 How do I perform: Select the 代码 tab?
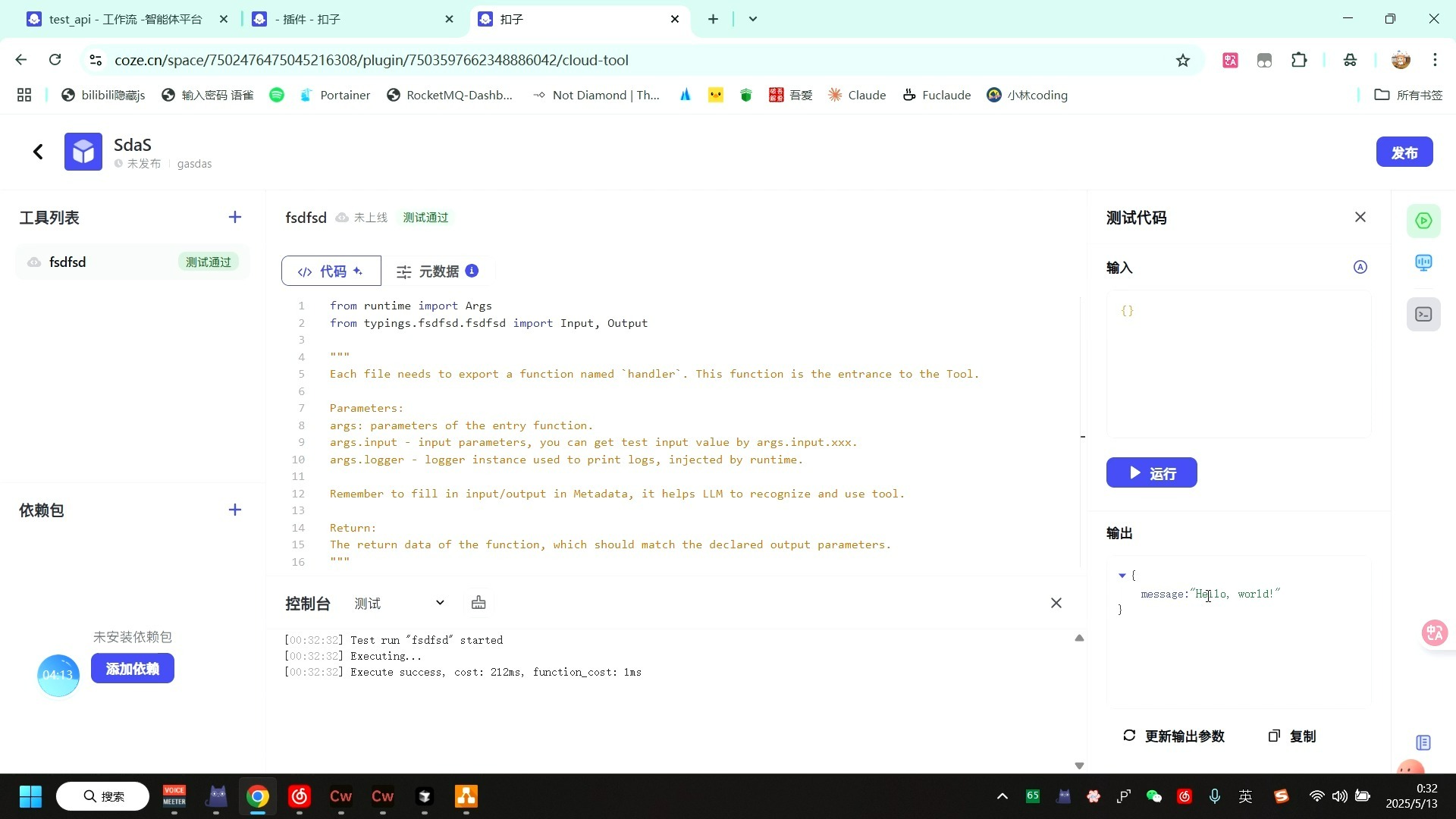(331, 271)
